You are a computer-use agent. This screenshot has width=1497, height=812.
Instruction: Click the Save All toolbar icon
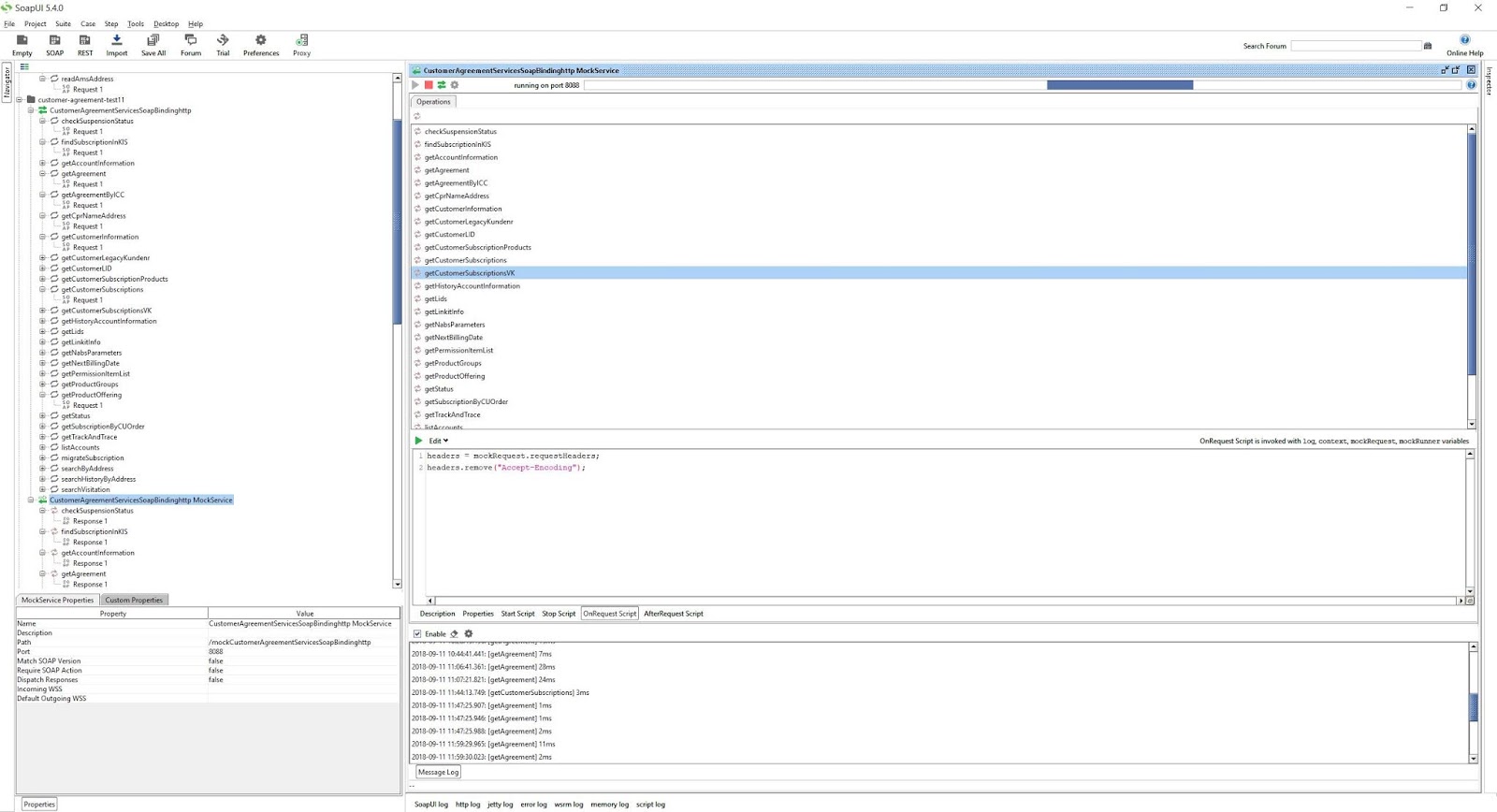coord(153,45)
